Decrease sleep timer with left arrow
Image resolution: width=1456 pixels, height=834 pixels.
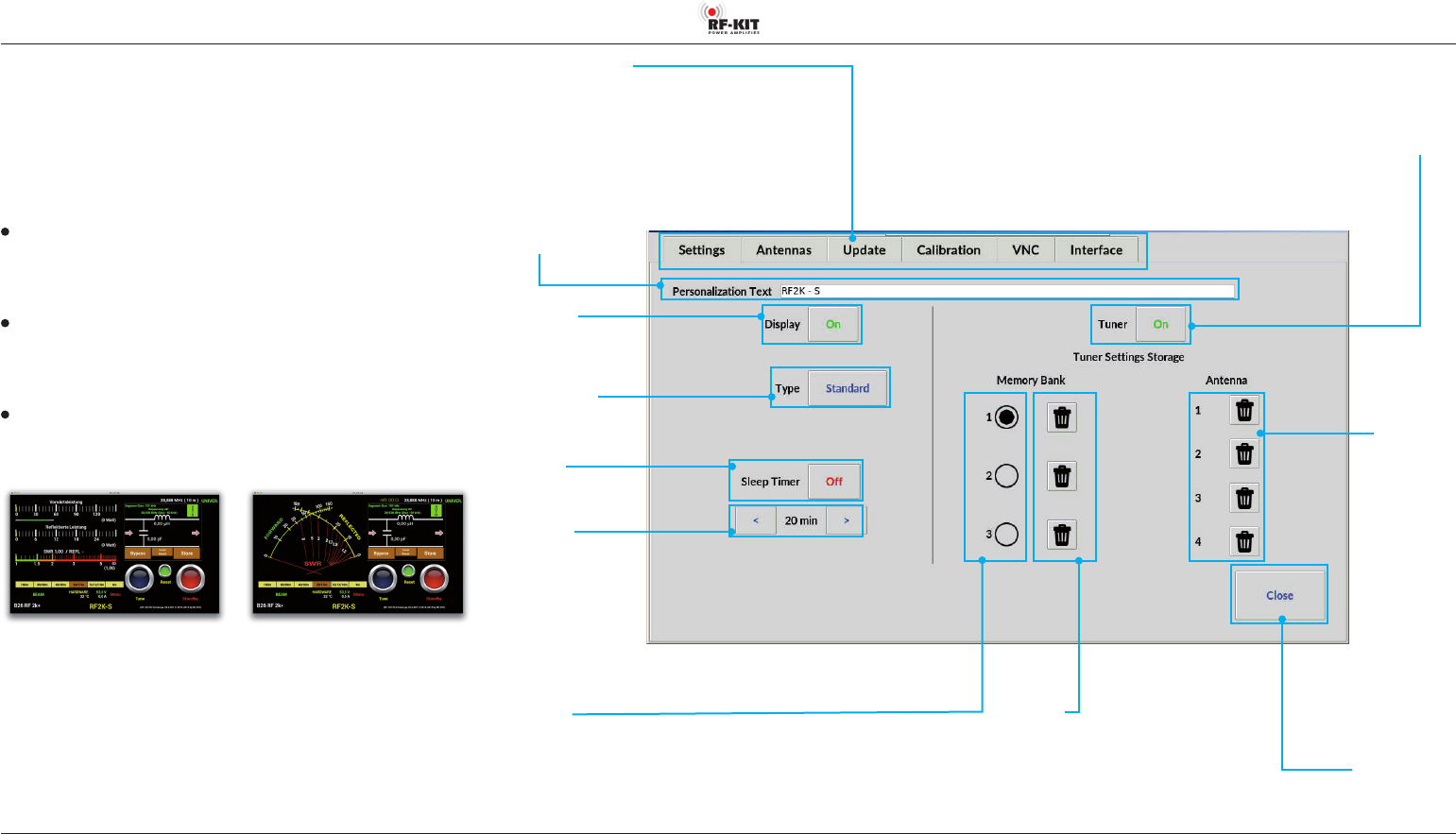coord(756,520)
